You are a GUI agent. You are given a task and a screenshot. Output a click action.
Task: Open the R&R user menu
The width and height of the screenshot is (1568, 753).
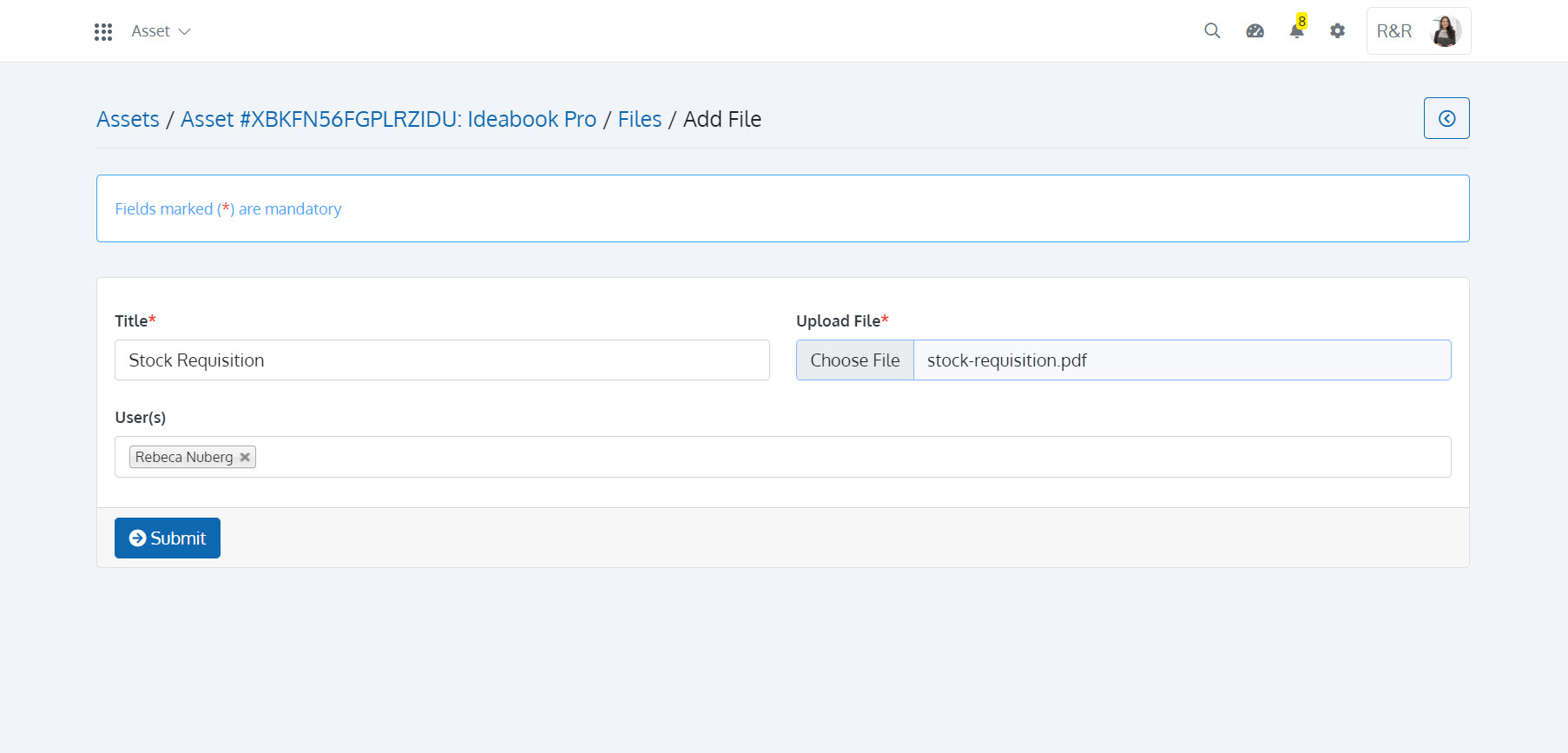1393,31
